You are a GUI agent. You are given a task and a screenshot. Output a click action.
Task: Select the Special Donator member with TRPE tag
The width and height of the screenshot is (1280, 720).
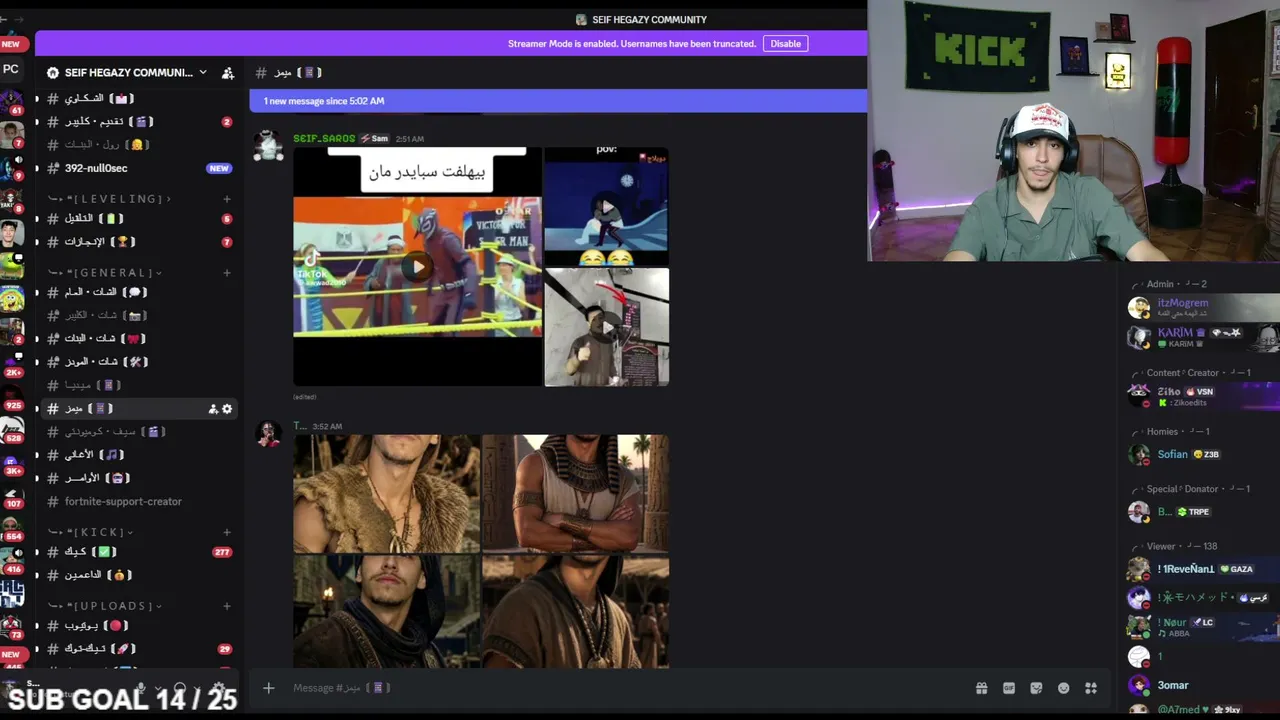[x=1203, y=512]
